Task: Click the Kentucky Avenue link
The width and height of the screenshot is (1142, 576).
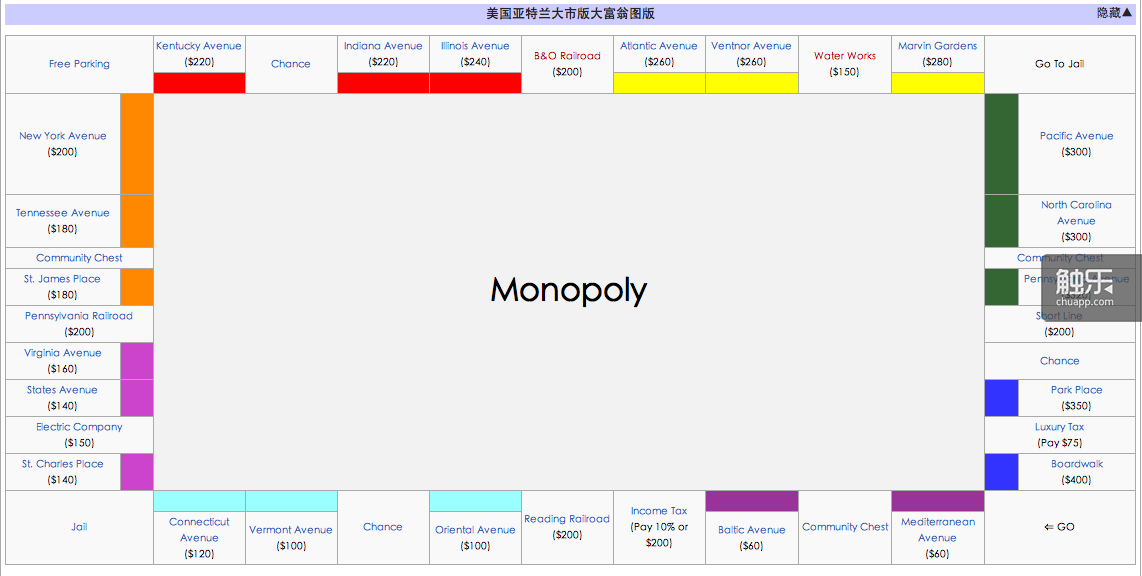Action: (x=199, y=46)
